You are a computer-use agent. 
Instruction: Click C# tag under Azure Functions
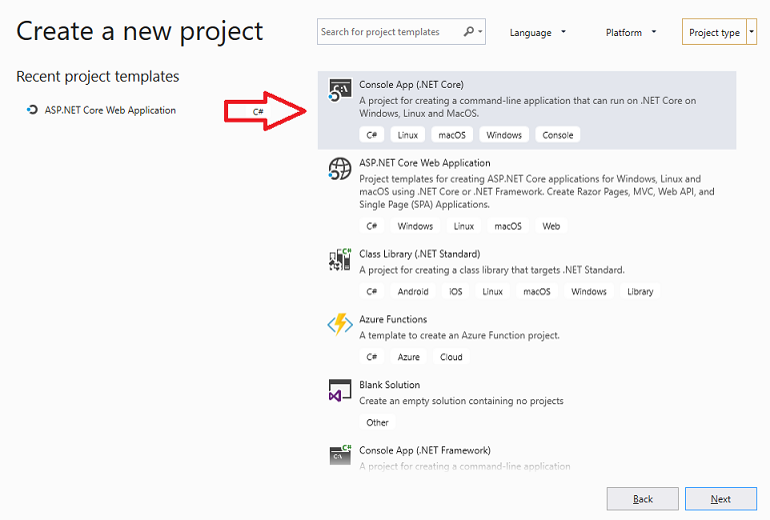pyautogui.click(x=371, y=357)
